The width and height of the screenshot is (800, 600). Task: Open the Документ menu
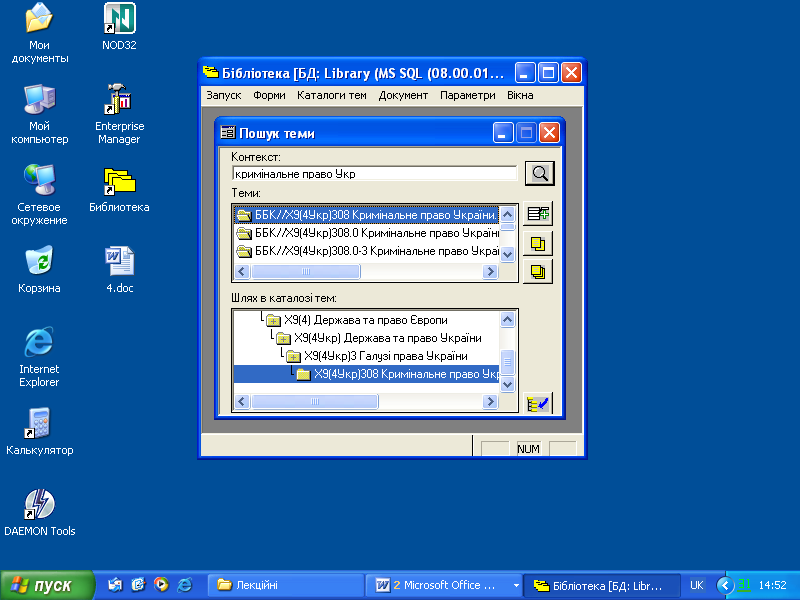click(x=403, y=95)
